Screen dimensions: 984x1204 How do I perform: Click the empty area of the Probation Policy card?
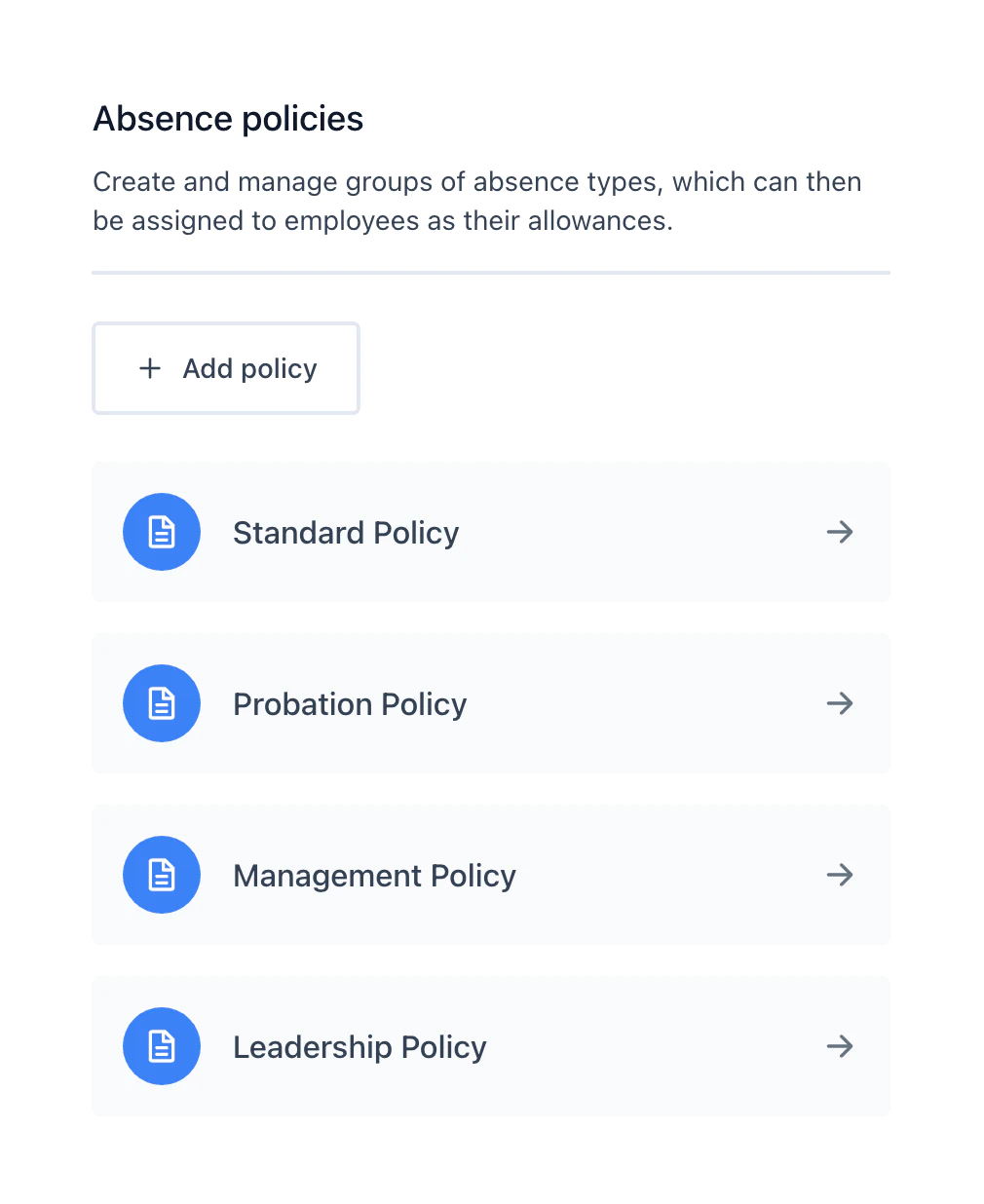pos(643,703)
